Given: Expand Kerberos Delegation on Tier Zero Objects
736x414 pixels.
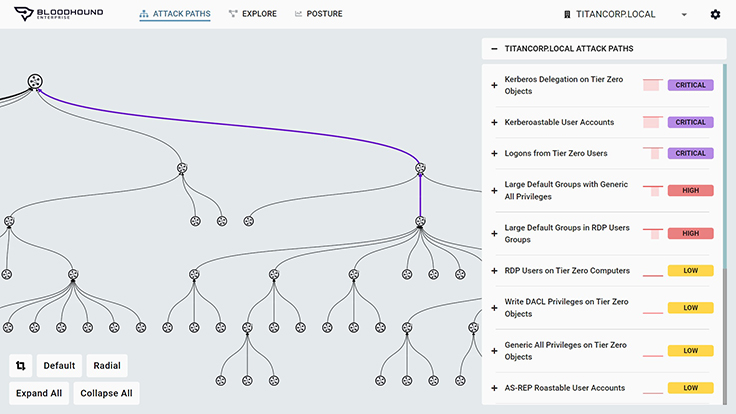Looking at the screenshot, I should point(494,85).
